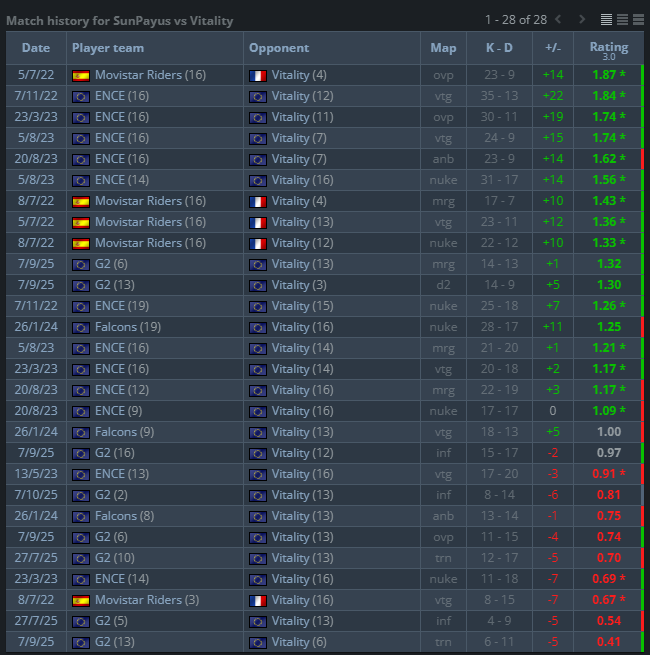Image resolution: width=650 pixels, height=655 pixels.
Task: Open Movistar Riders (16) on 5/7/22 ovp
Action: (150, 75)
